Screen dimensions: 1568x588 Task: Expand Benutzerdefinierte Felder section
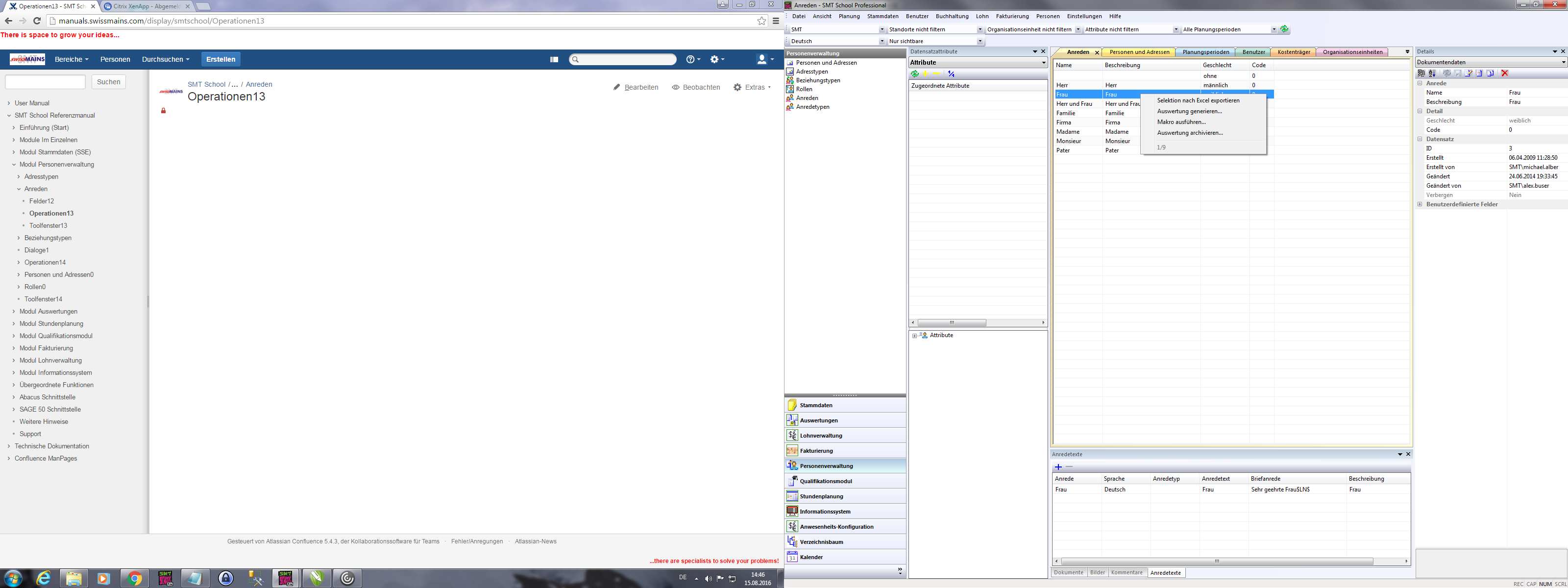pyautogui.click(x=1420, y=204)
